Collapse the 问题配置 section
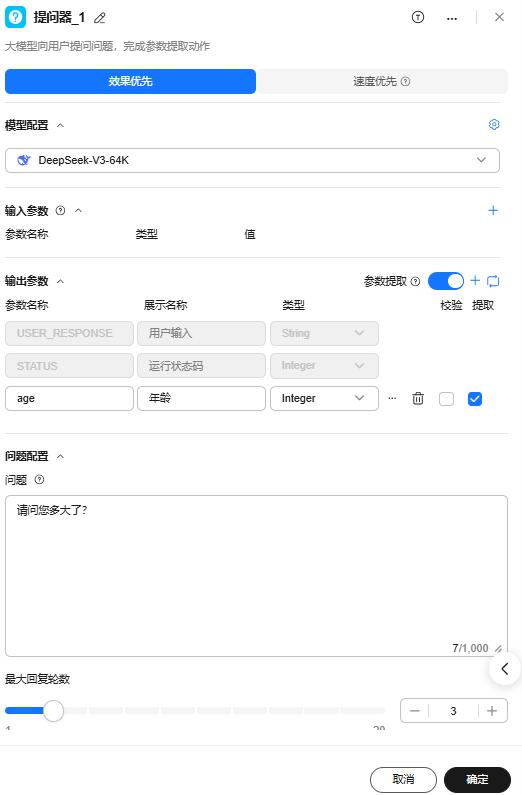This screenshot has height=795, width=522. point(60,456)
